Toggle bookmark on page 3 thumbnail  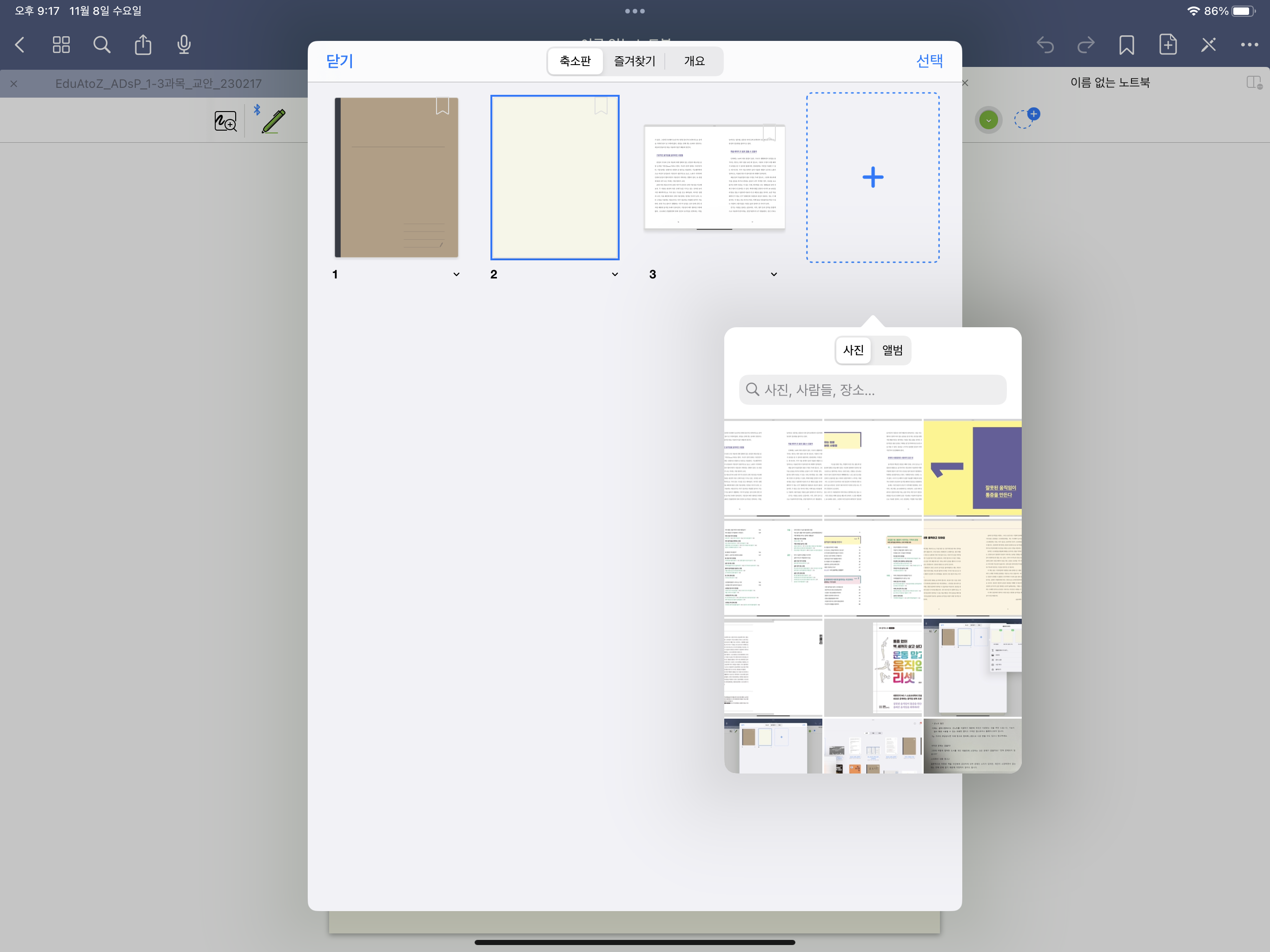[769, 133]
